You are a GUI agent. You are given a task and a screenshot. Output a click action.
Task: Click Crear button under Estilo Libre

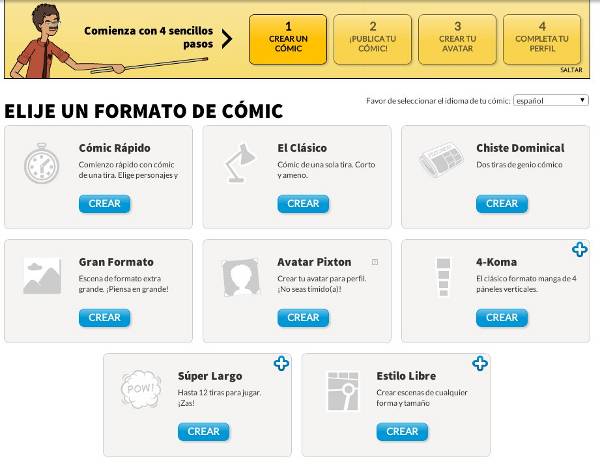click(402, 432)
